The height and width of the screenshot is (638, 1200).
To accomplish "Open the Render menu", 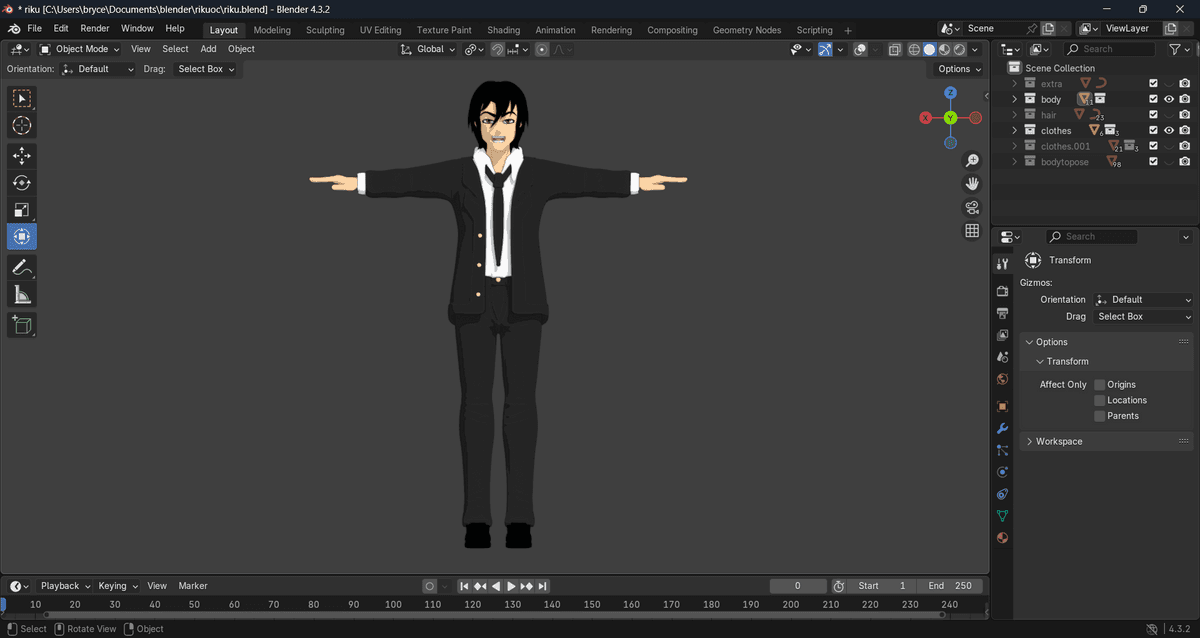I will (95, 29).
